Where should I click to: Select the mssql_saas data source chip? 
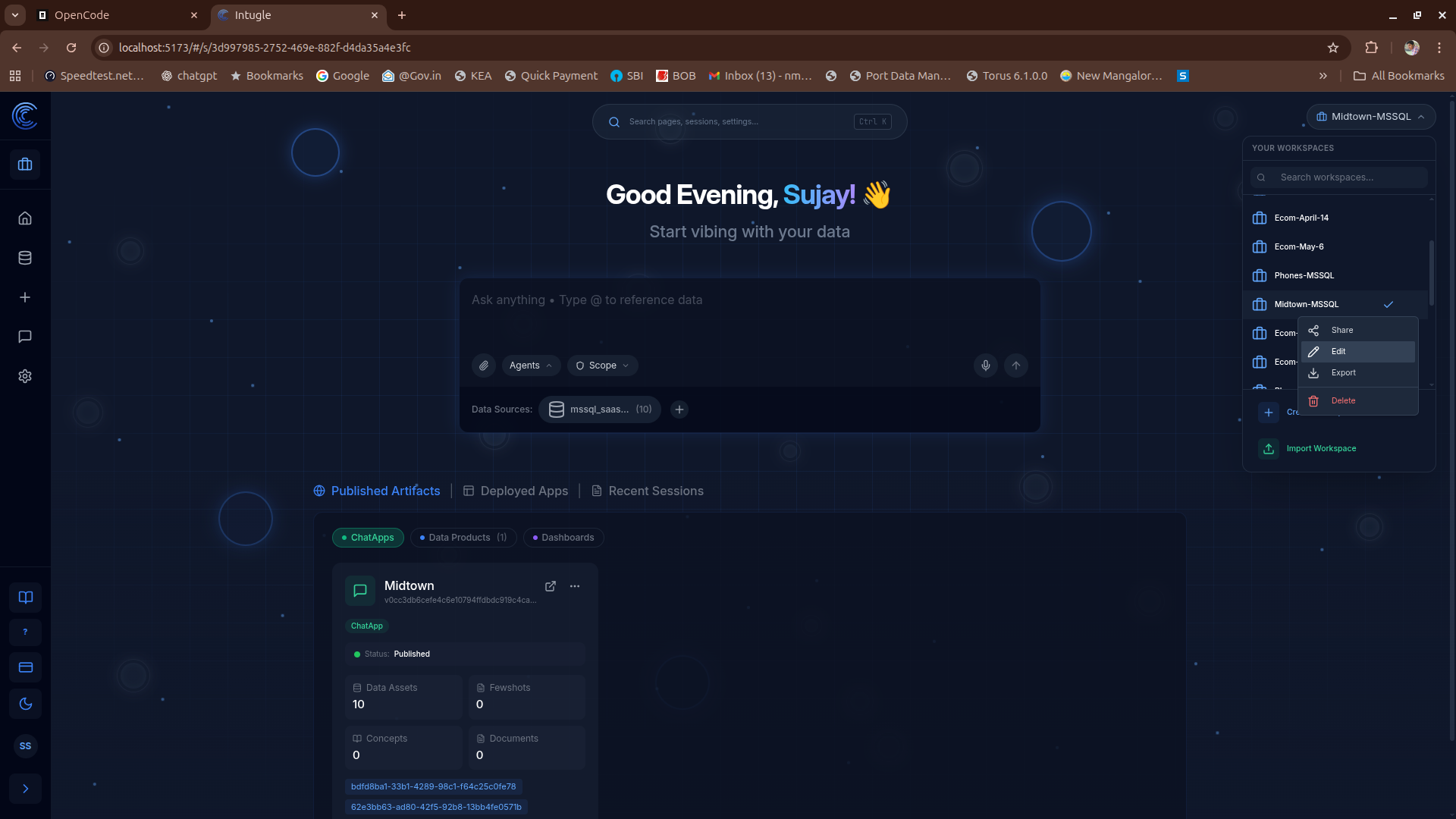pos(600,409)
